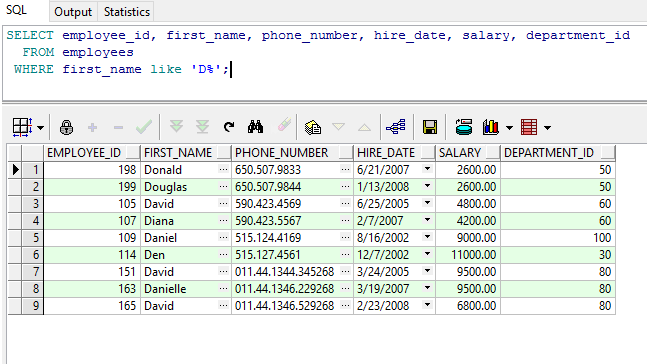The image size is (647, 364).
Task: Click the fetch next page icon
Action: [x=177, y=126]
